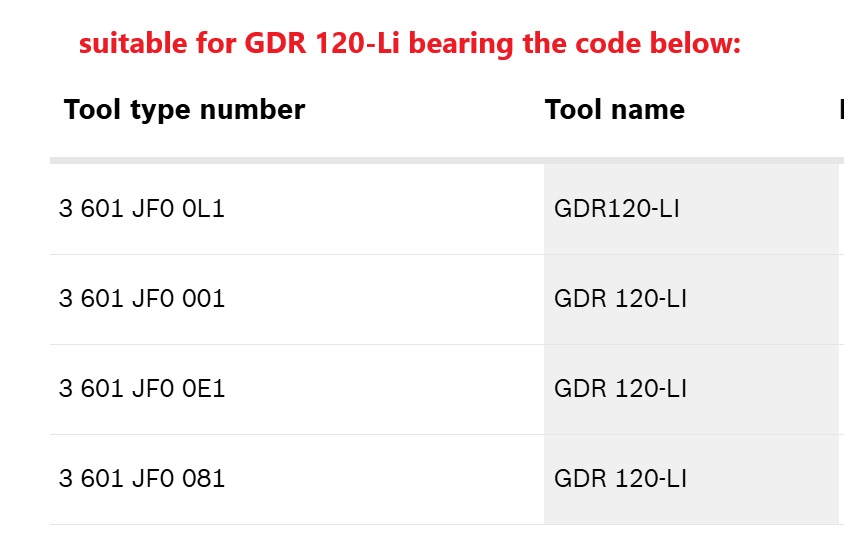
Task: Select type number 3 601 JF0 081
Action: pyautogui.click(x=142, y=479)
